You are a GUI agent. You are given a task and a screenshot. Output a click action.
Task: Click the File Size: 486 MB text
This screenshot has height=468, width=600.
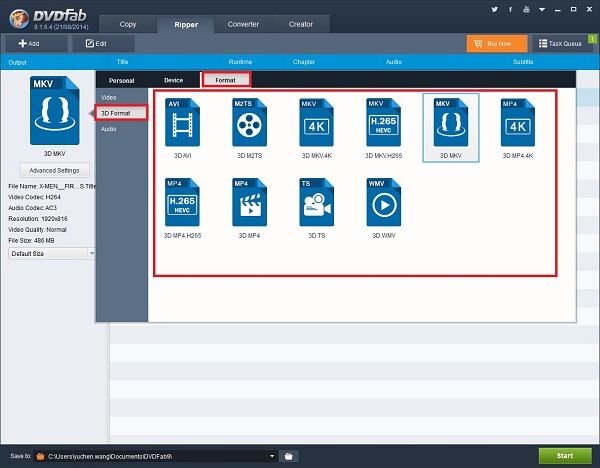(31, 241)
